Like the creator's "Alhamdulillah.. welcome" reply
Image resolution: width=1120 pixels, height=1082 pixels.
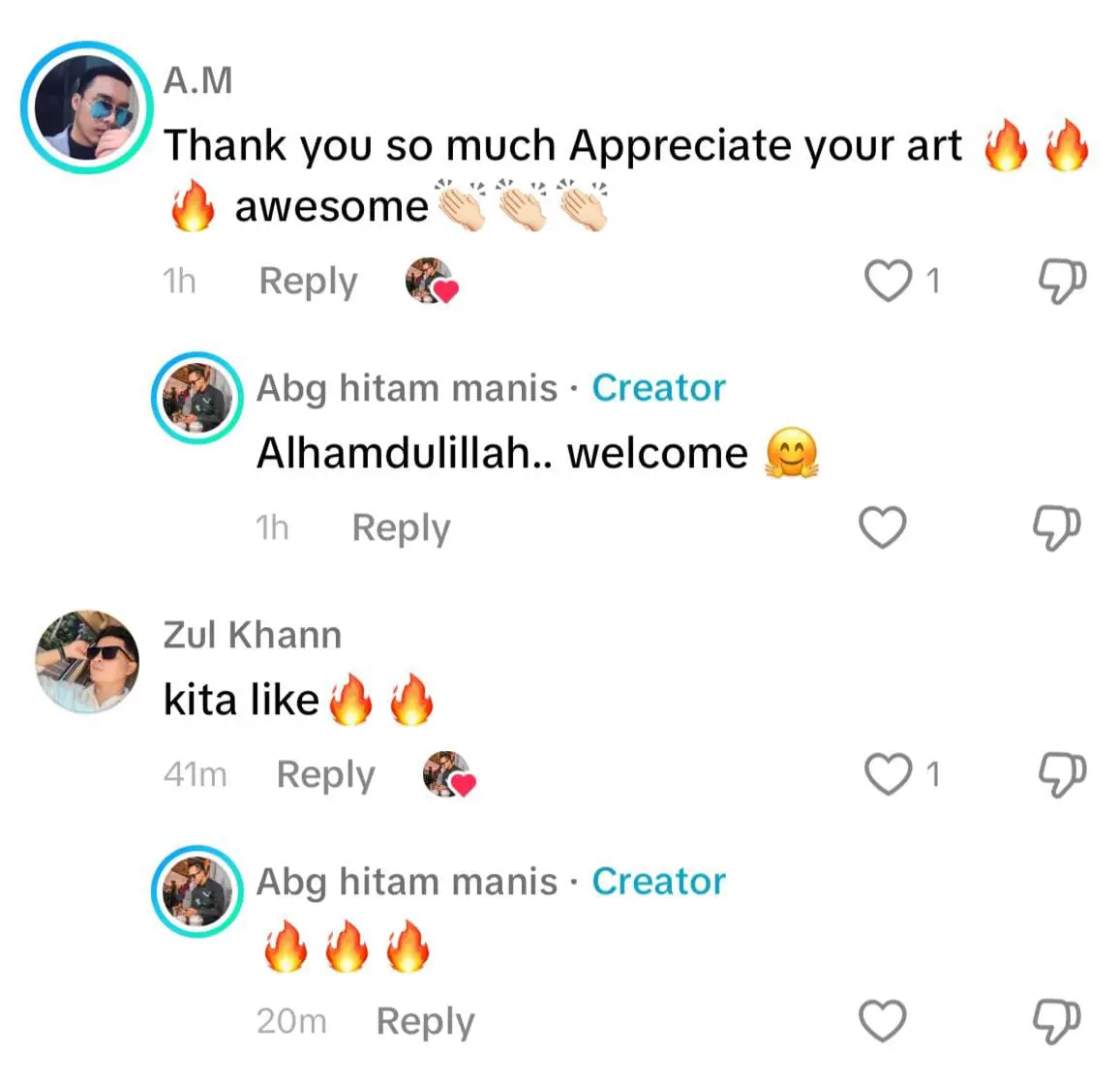[x=882, y=527]
